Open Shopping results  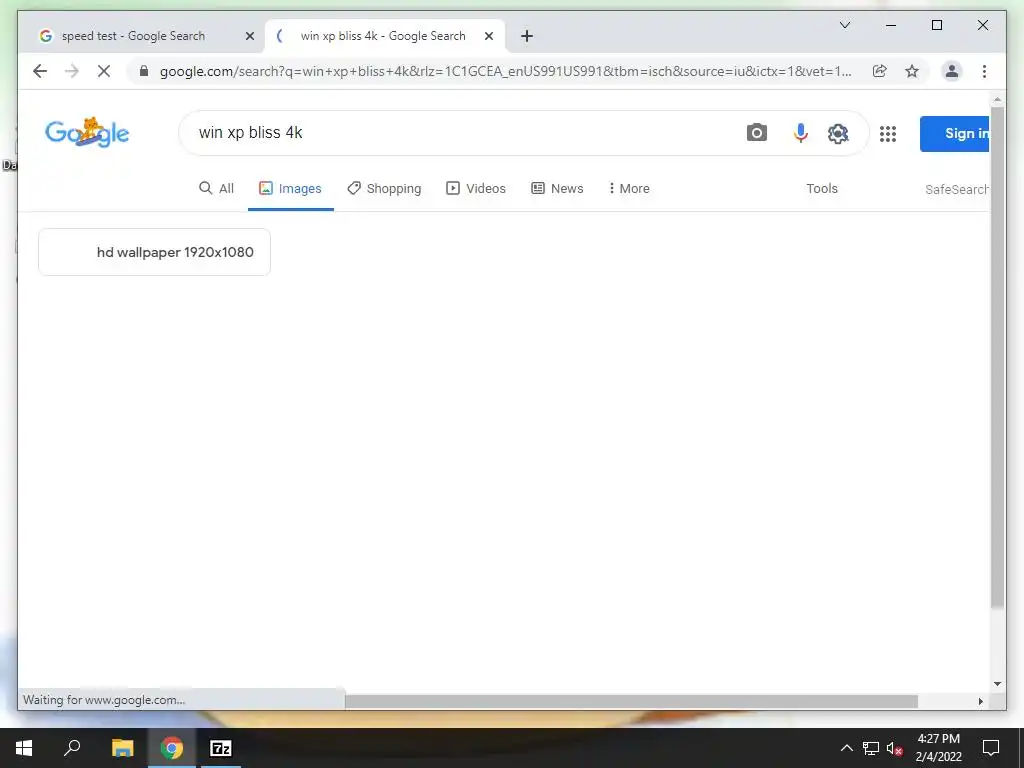(384, 188)
